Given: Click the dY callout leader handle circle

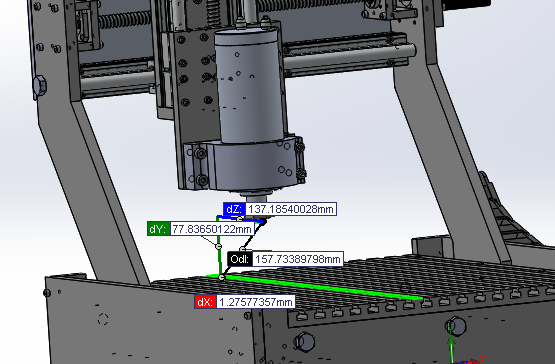Looking at the screenshot, I should [219, 246].
